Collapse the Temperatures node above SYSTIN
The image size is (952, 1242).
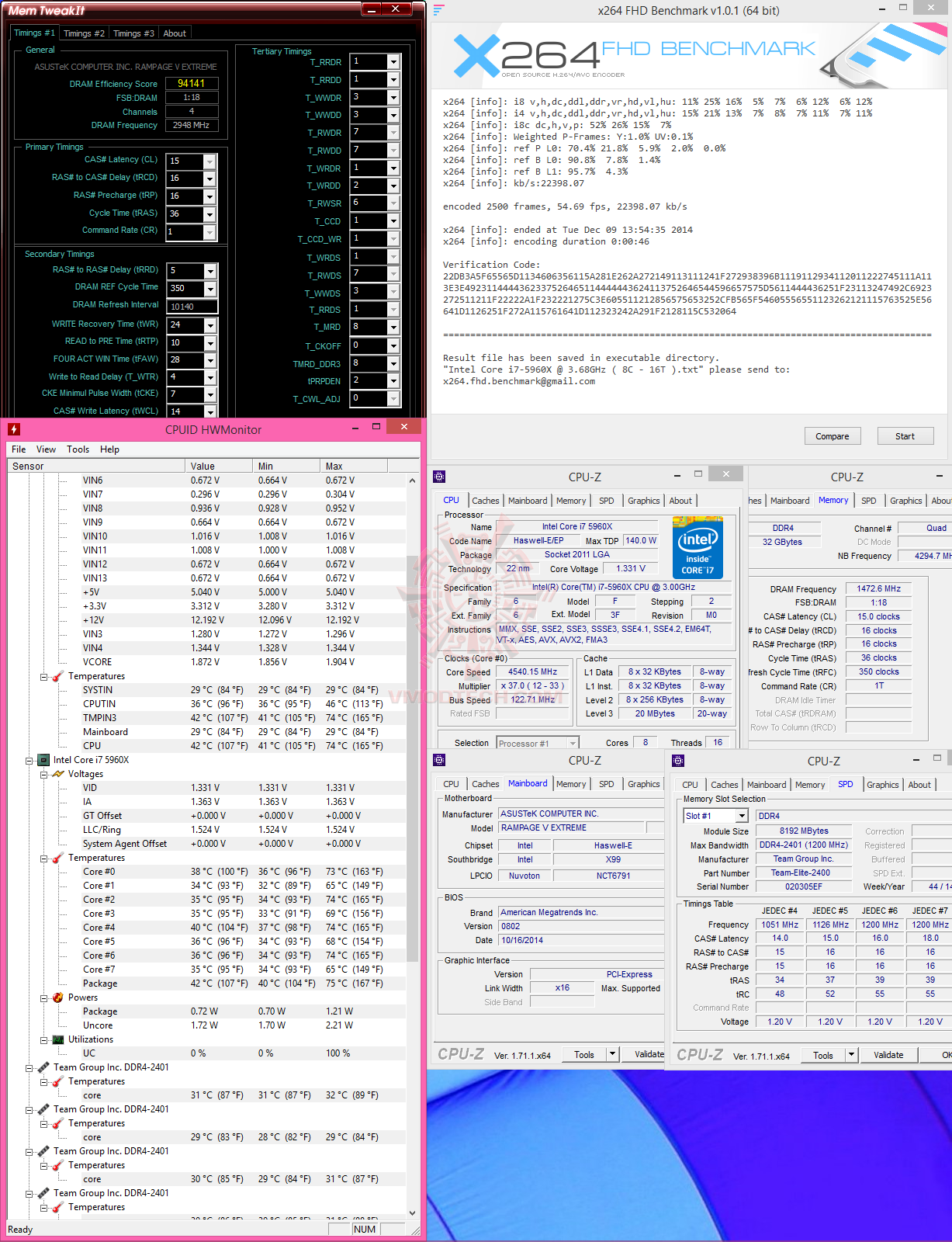click(x=44, y=676)
